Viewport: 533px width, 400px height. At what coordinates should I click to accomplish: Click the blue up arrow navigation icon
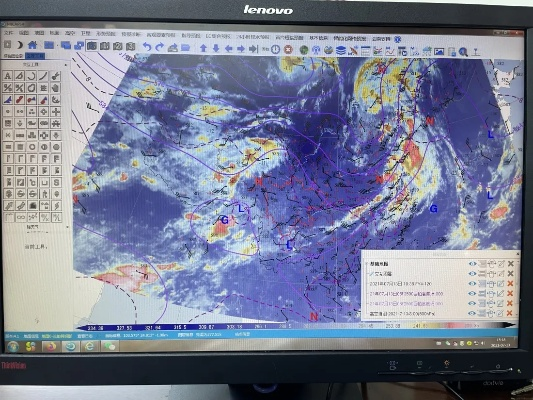203,48
